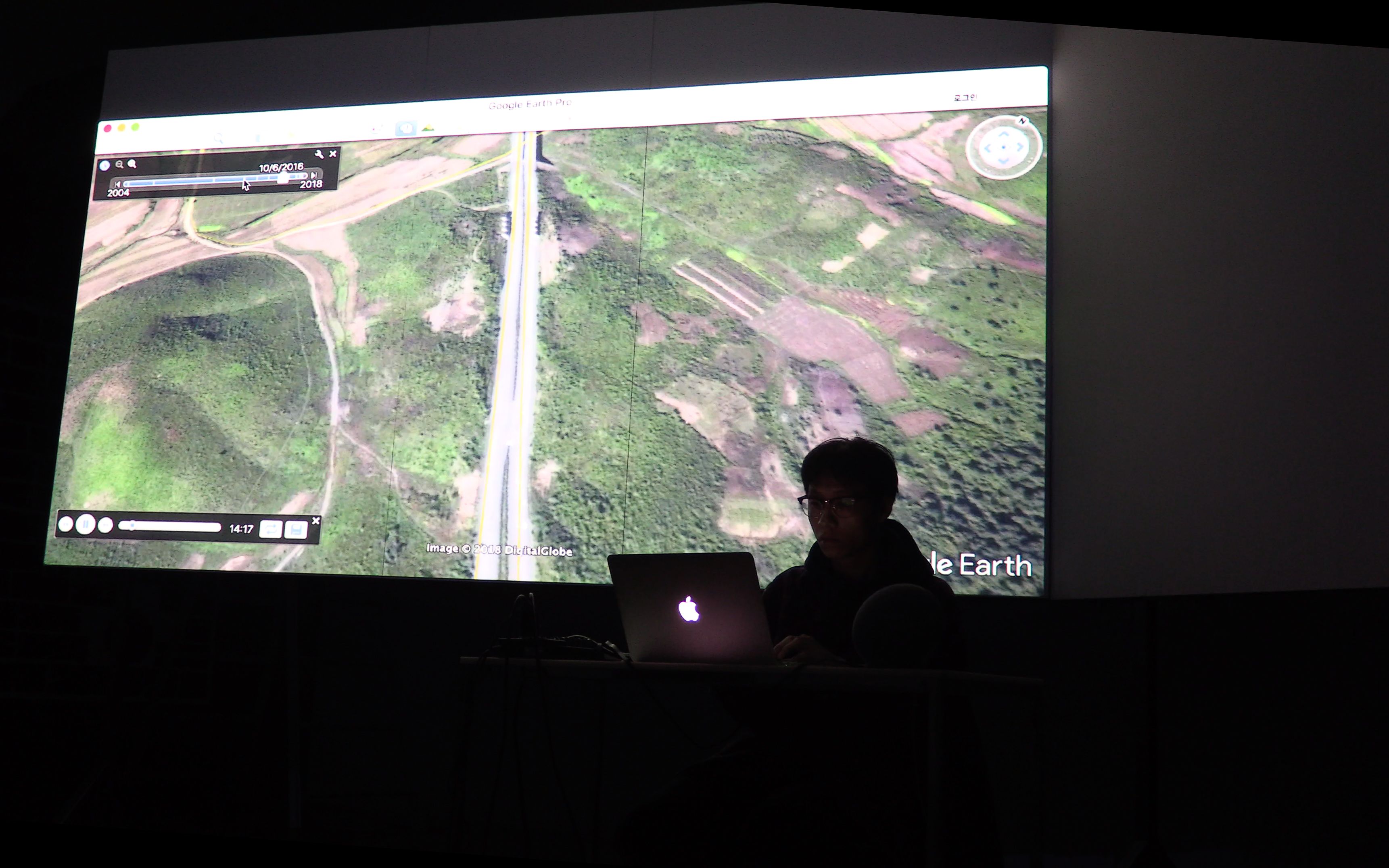Click the 14:17 tour time readout
Screen dimensions: 1389x868
point(241,529)
